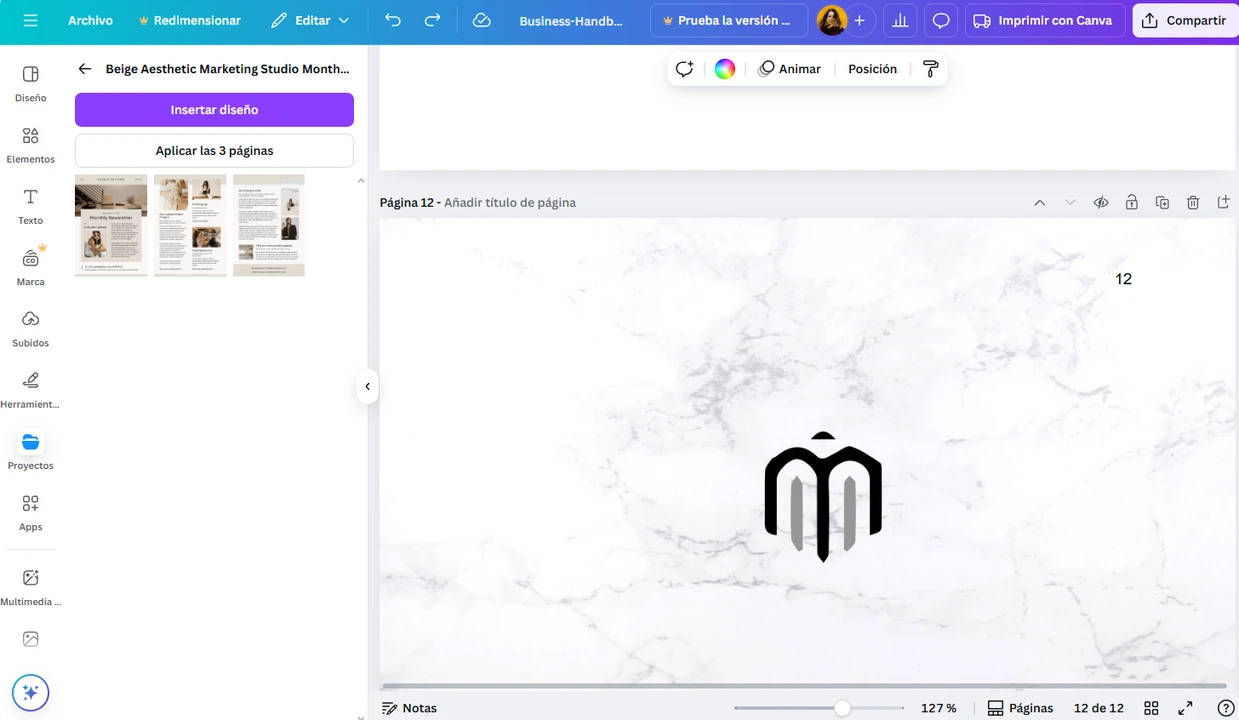Open the Elementos sidebar panel
This screenshot has height=720, width=1239.
(x=31, y=145)
